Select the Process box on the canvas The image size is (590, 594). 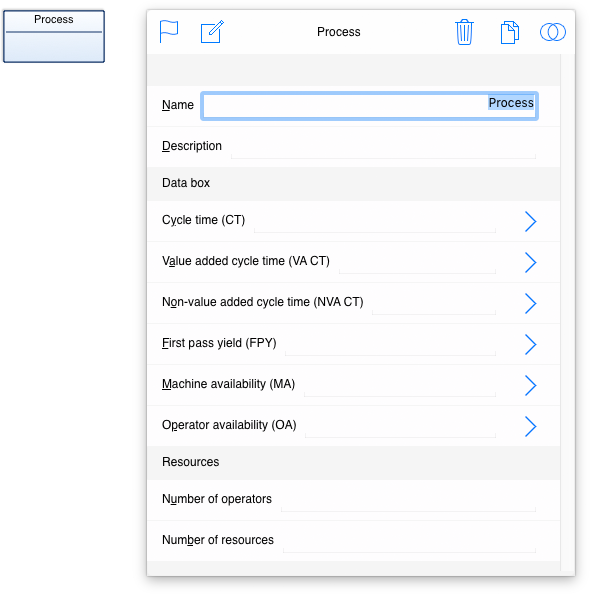point(54,36)
